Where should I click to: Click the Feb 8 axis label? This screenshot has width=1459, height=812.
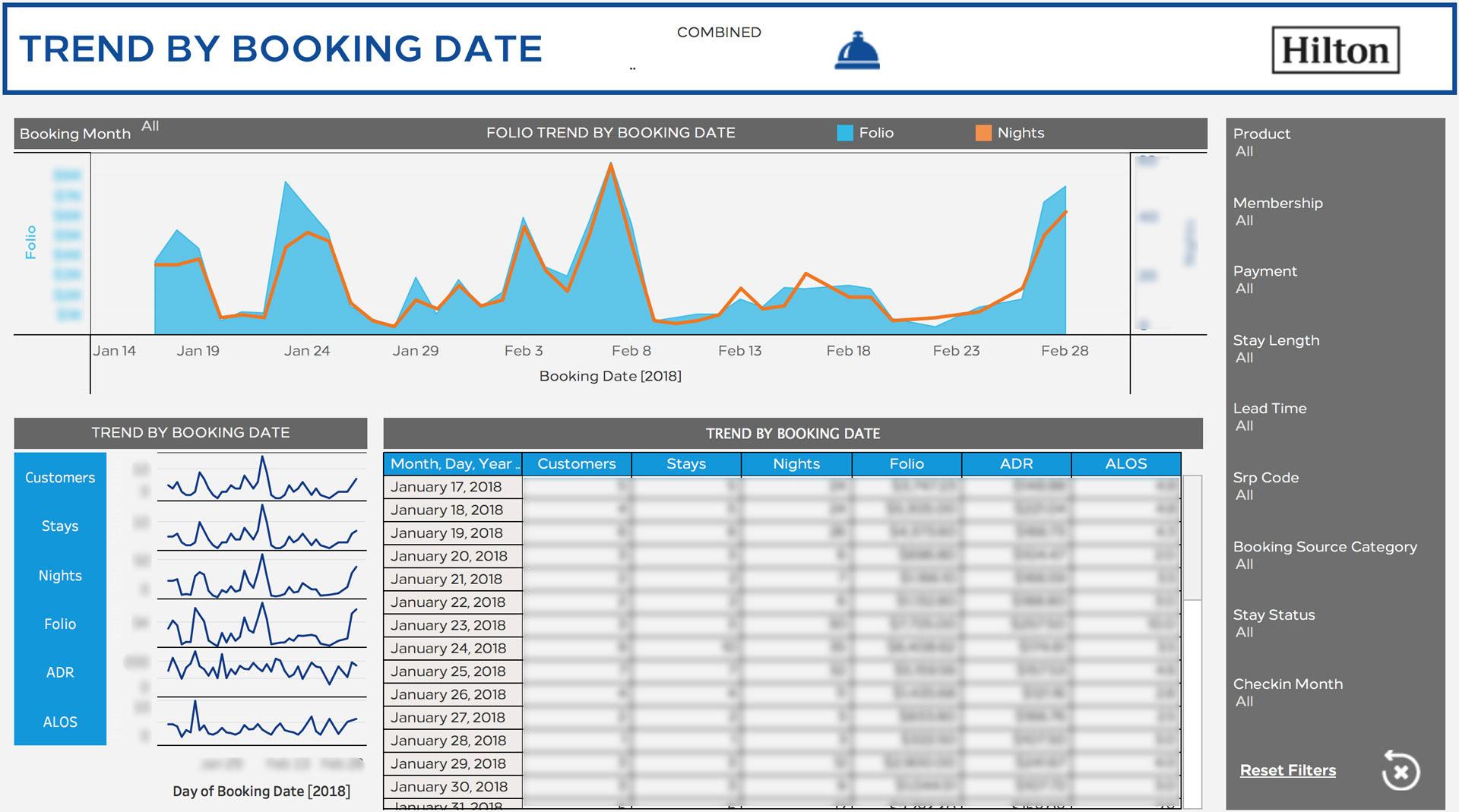631,351
